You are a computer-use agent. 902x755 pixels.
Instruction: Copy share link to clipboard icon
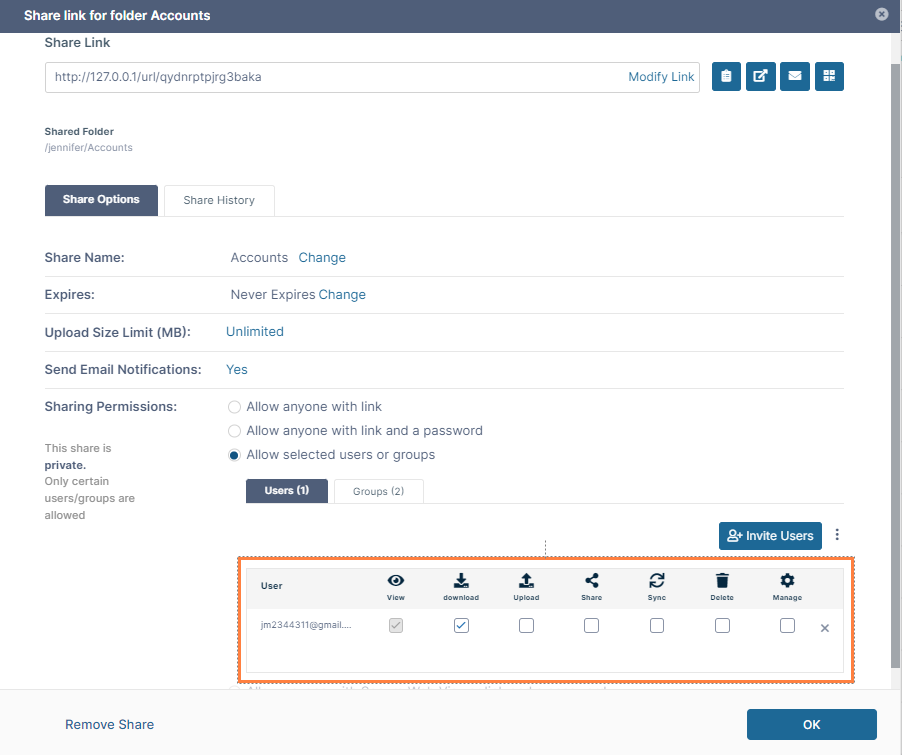coord(726,77)
